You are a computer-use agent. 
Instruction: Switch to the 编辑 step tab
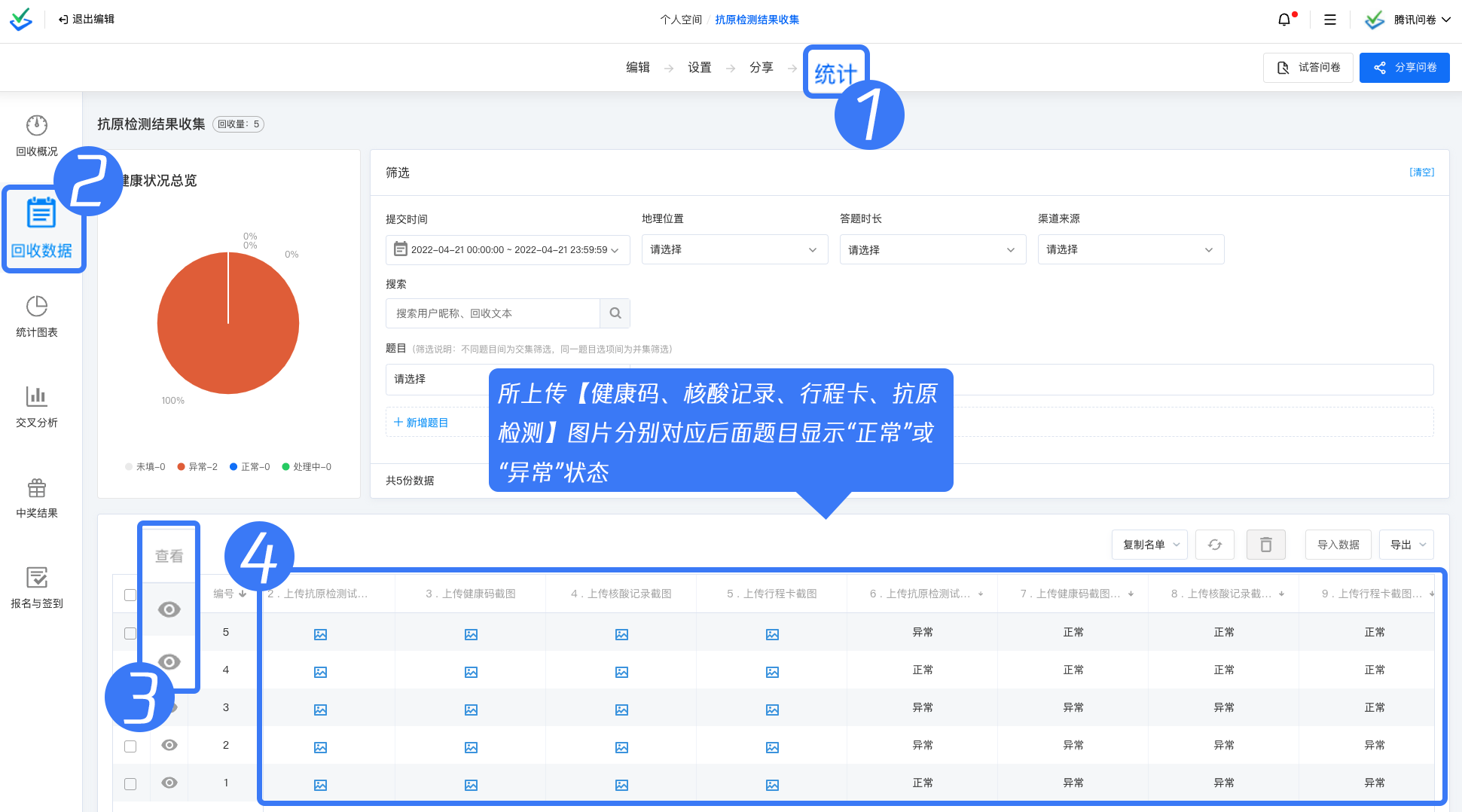pyautogui.click(x=638, y=68)
